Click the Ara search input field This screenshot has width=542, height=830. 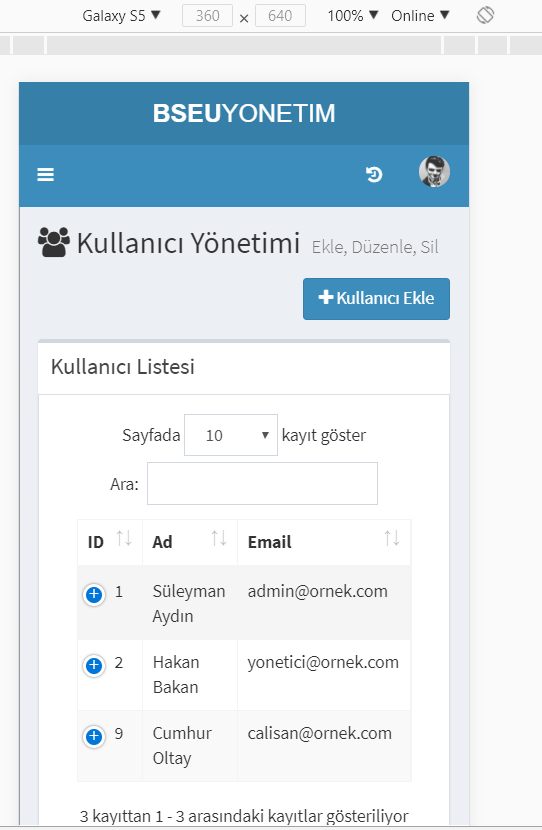tap(263, 483)
